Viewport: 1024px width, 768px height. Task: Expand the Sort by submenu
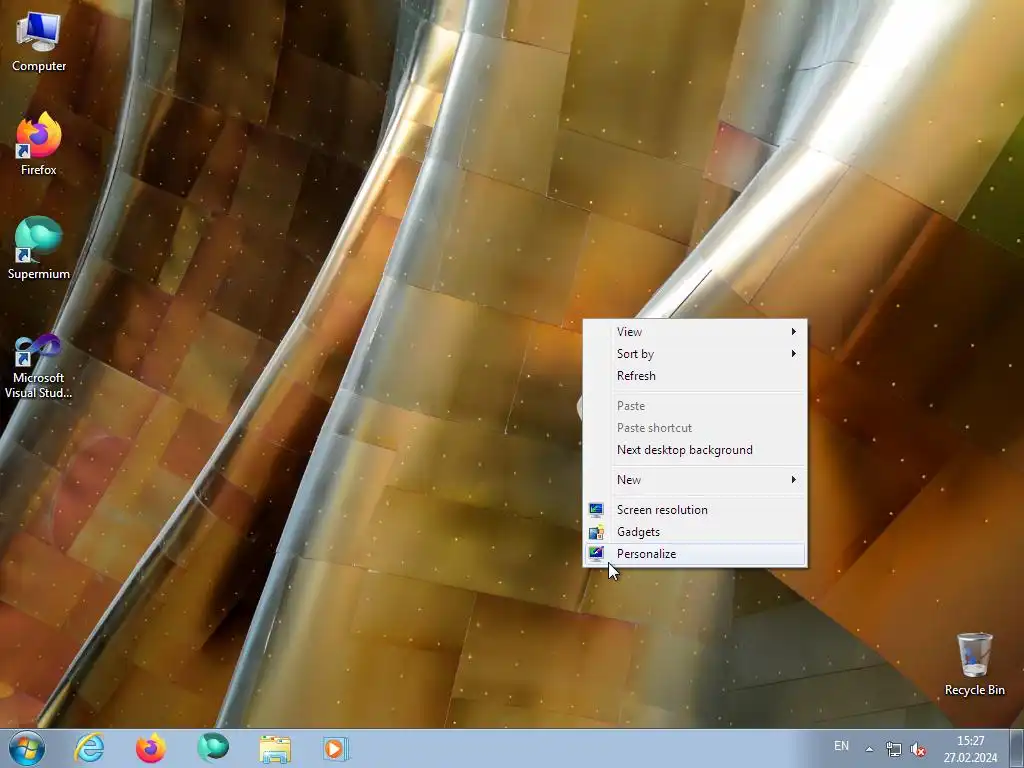pos(695,354)
